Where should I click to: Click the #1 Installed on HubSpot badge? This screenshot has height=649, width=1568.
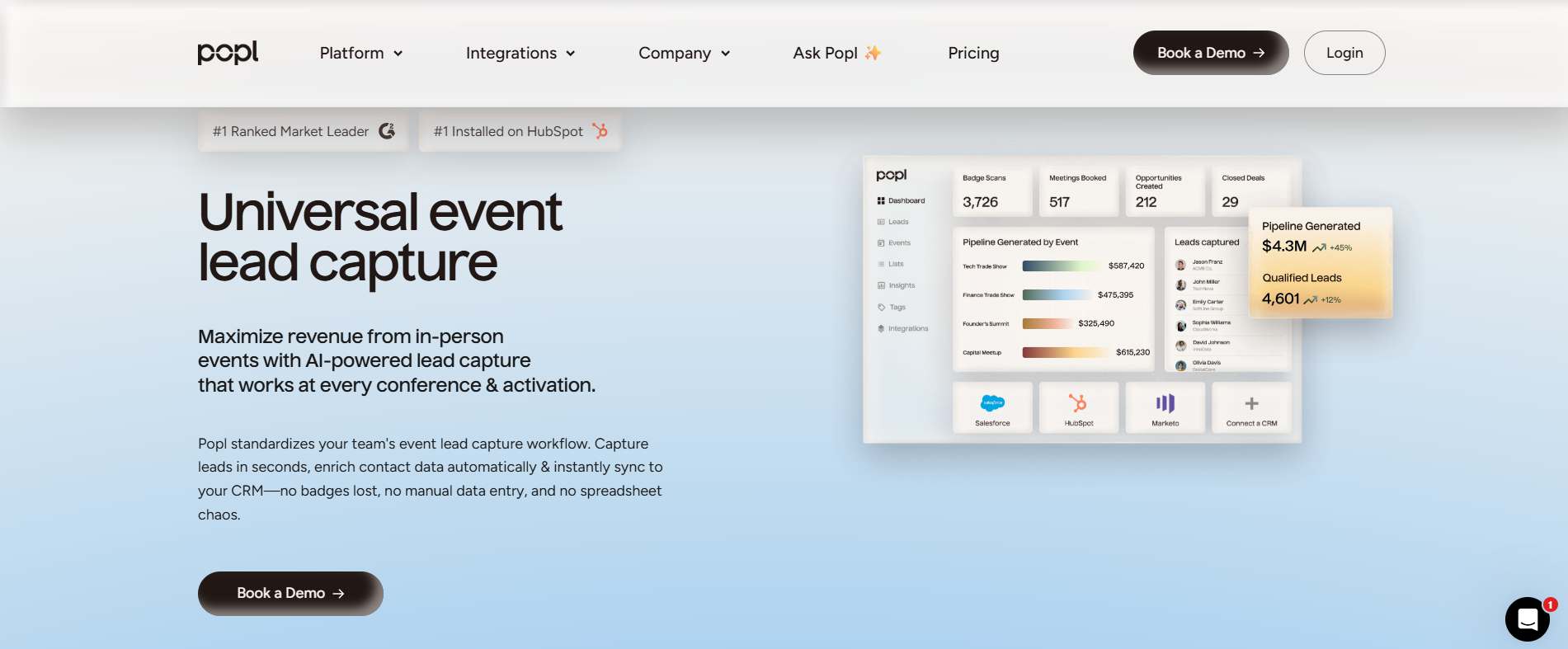click(520, 131)
